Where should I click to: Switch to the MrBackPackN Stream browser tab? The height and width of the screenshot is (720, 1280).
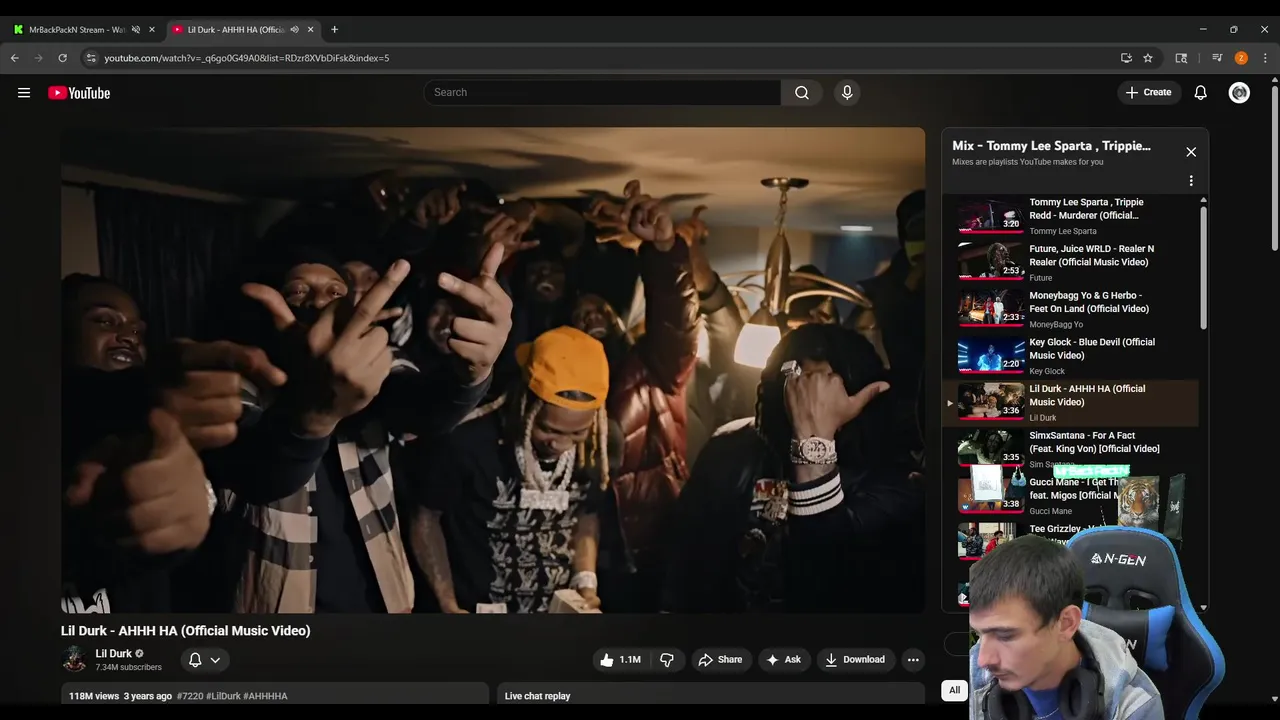click(77, 30)
